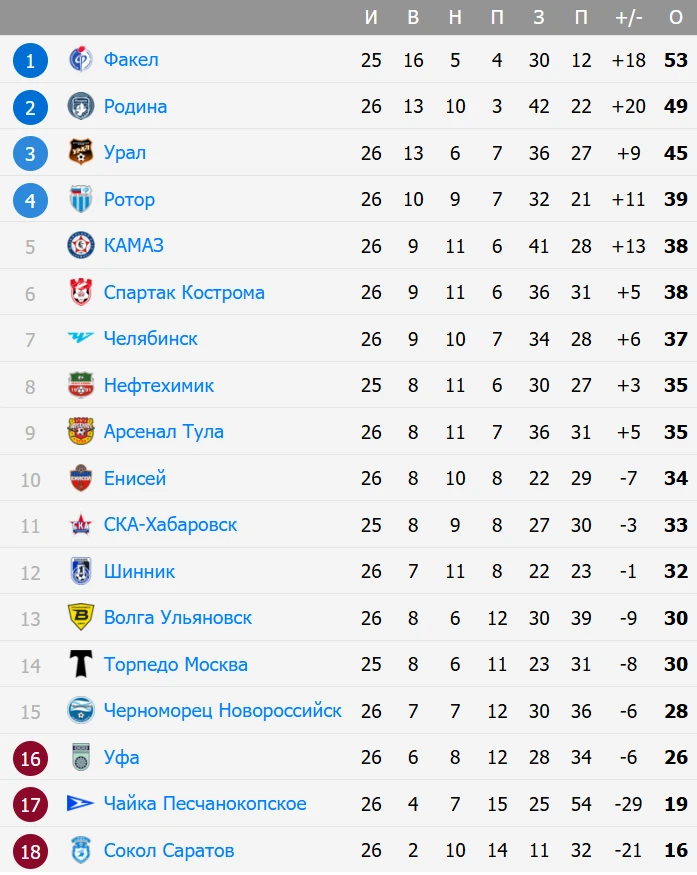The width and height of the screenshot is (697, 875).
Task: Click the Волга Ульяновск yellow logo
Action: (x=80, y=618)
